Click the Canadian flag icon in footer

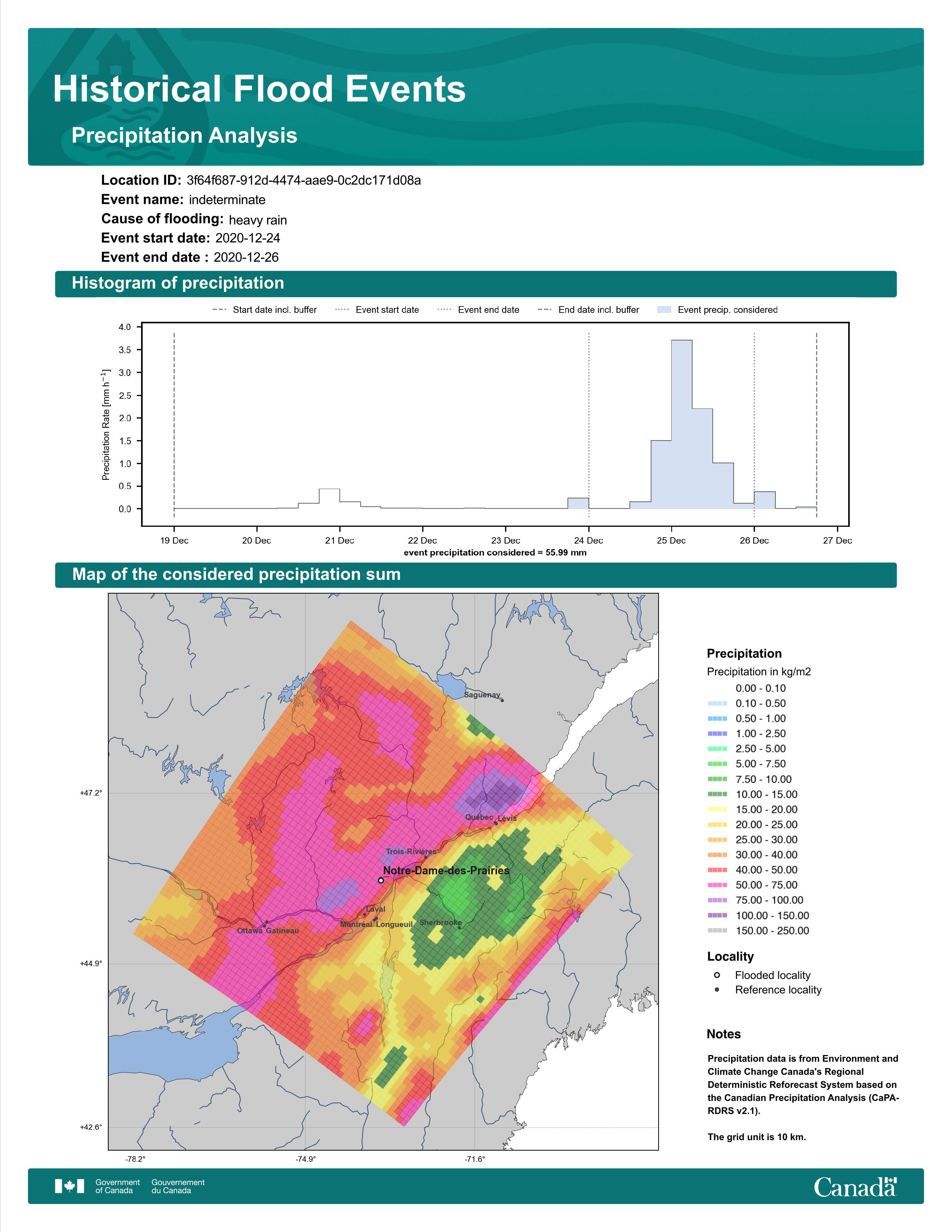tap(69, 1186)
